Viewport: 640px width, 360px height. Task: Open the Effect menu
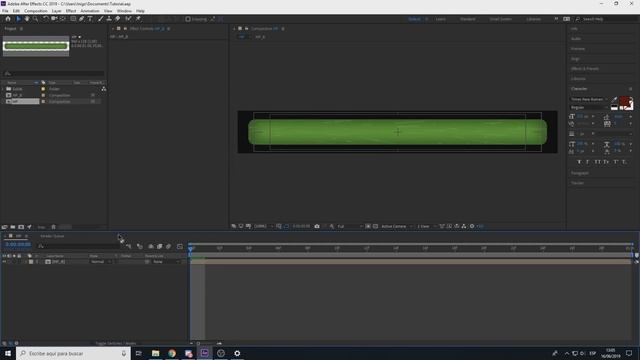click(71, 11)
